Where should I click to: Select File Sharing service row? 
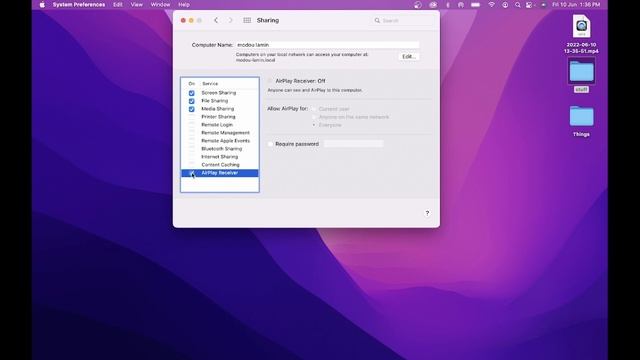coord(220,101)
